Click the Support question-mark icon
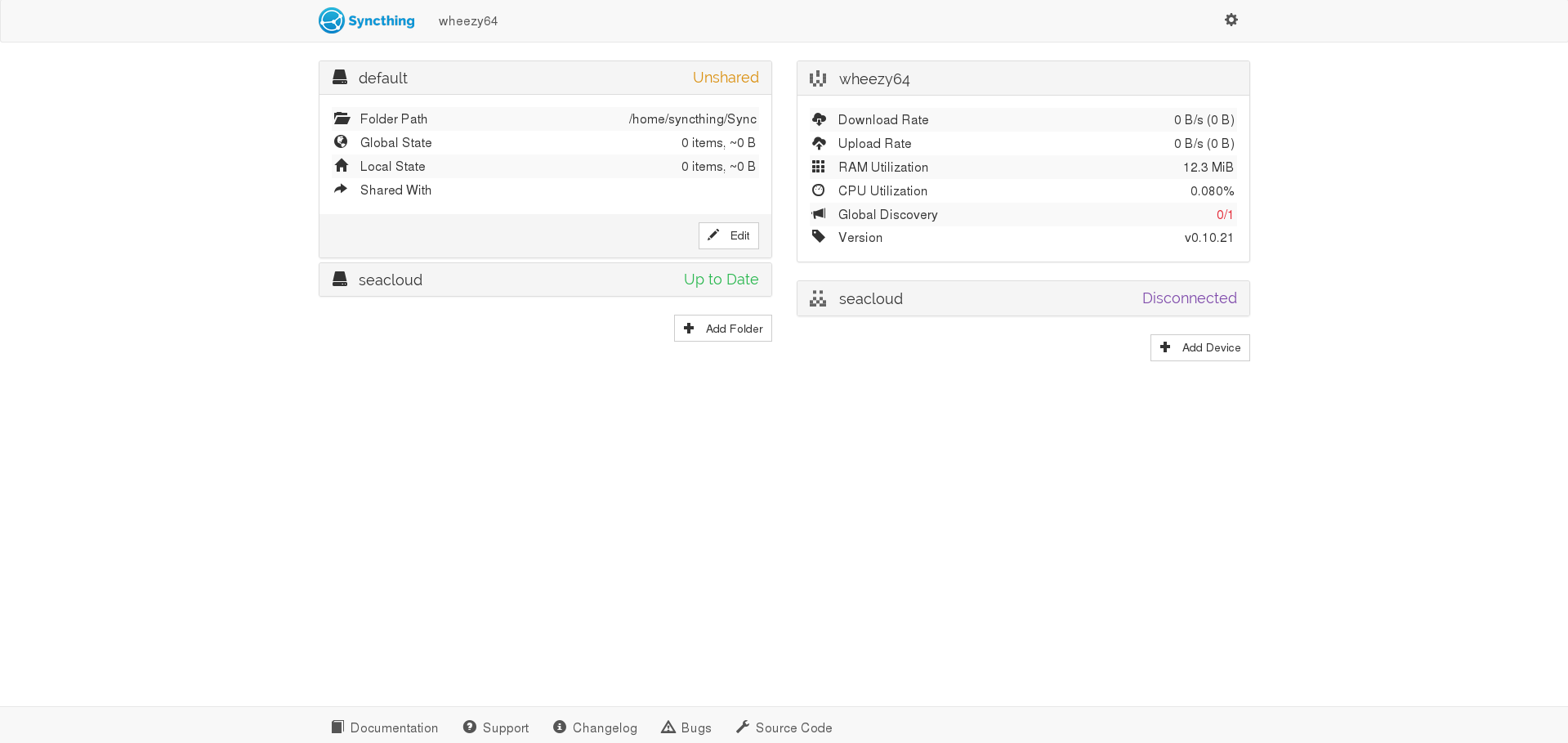Image resolution: width=1568 pixels, height=743 pixels. coord(470,727)
